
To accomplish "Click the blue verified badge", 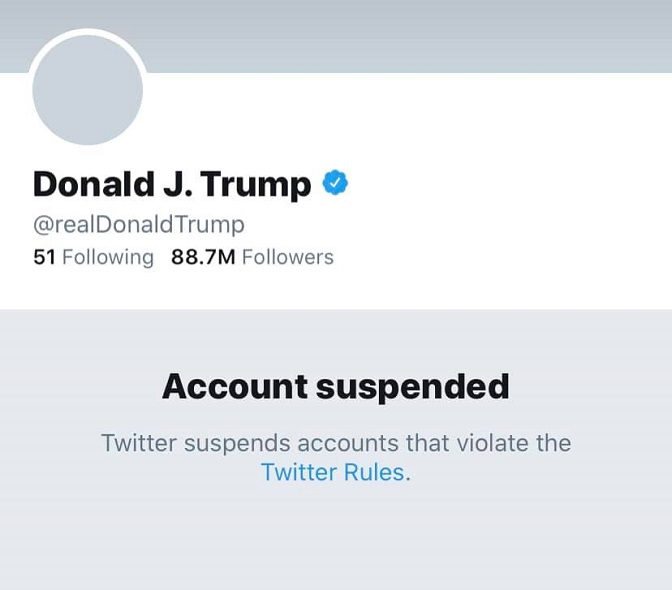I will point(335,184).
